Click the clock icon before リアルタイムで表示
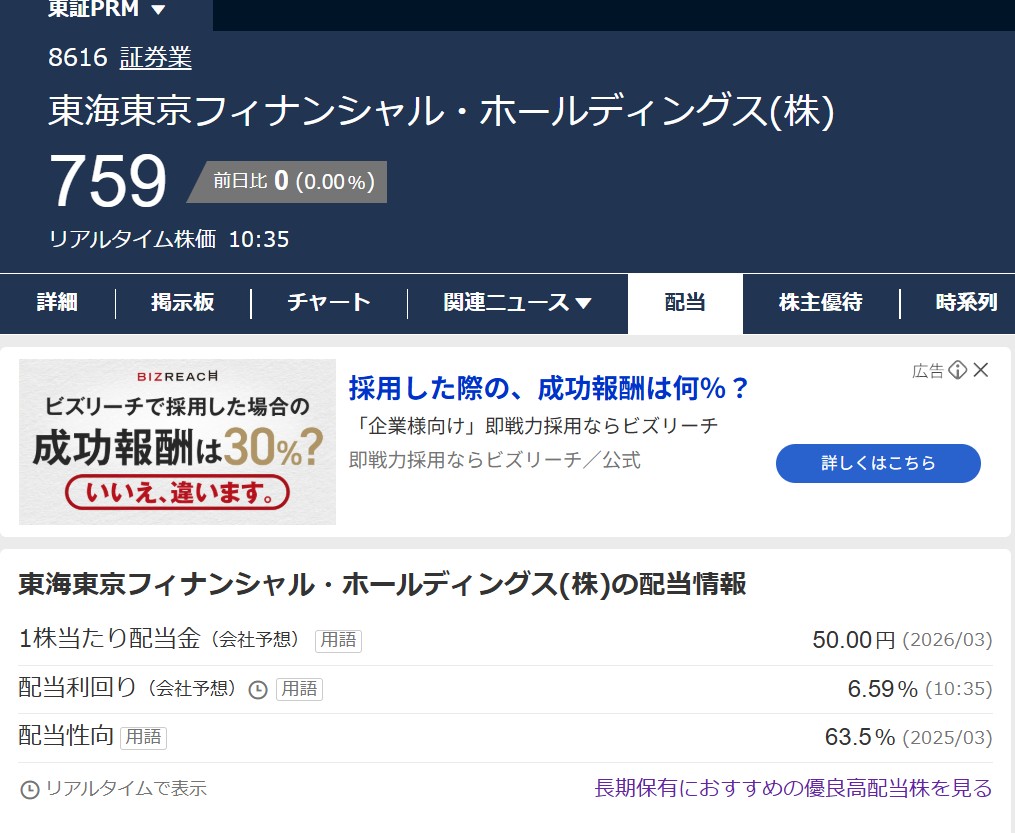The image size is (1015, 833). coord(30,790)
